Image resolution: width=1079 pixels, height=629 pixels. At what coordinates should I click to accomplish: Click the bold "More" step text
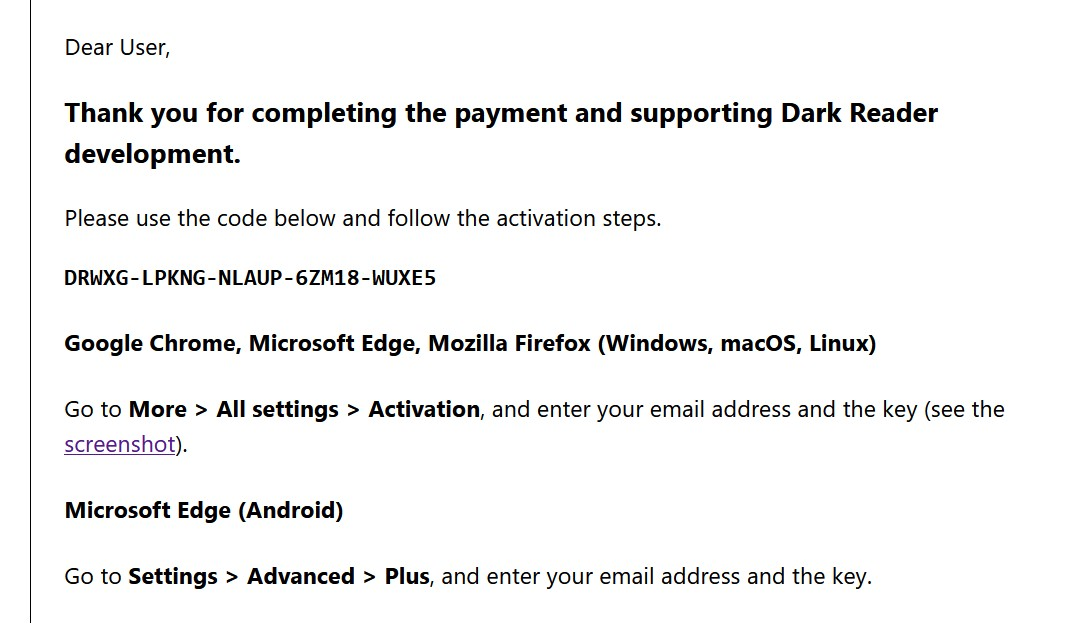(157, 410)
